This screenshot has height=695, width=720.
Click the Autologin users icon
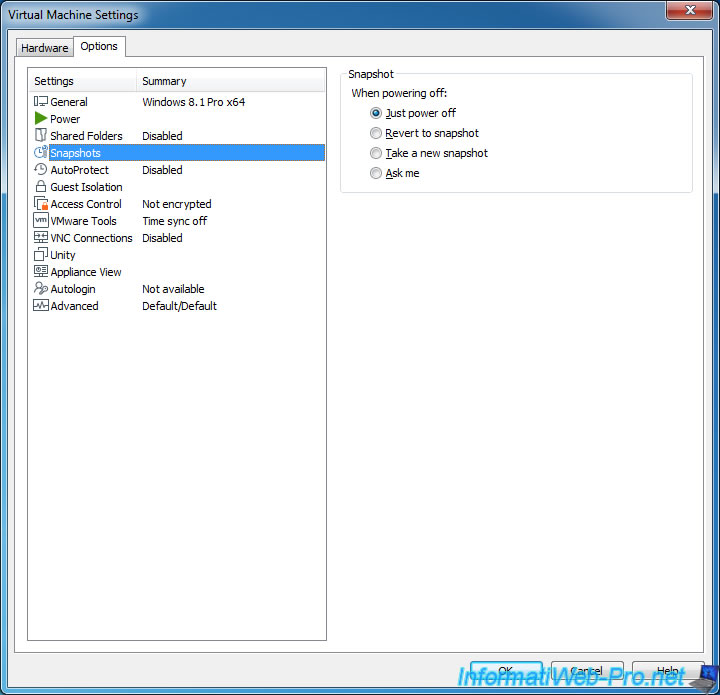(41, 289)
